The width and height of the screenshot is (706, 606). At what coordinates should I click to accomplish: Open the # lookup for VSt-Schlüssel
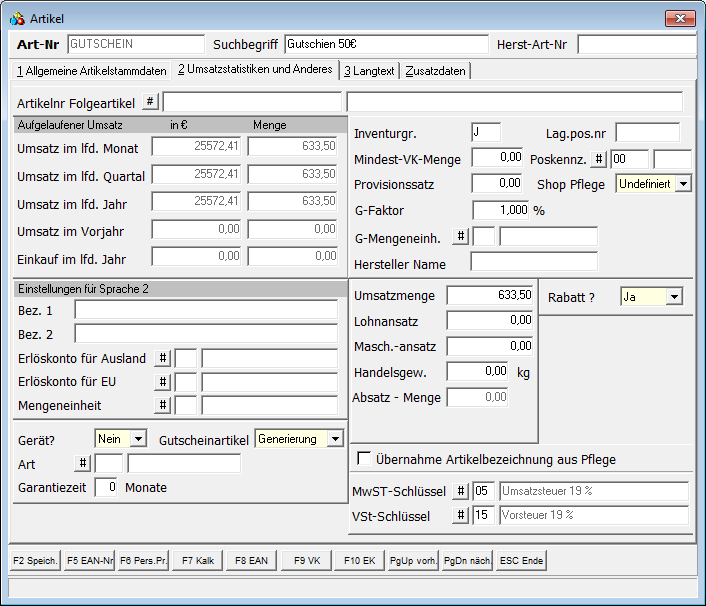(x=460, y=515)
